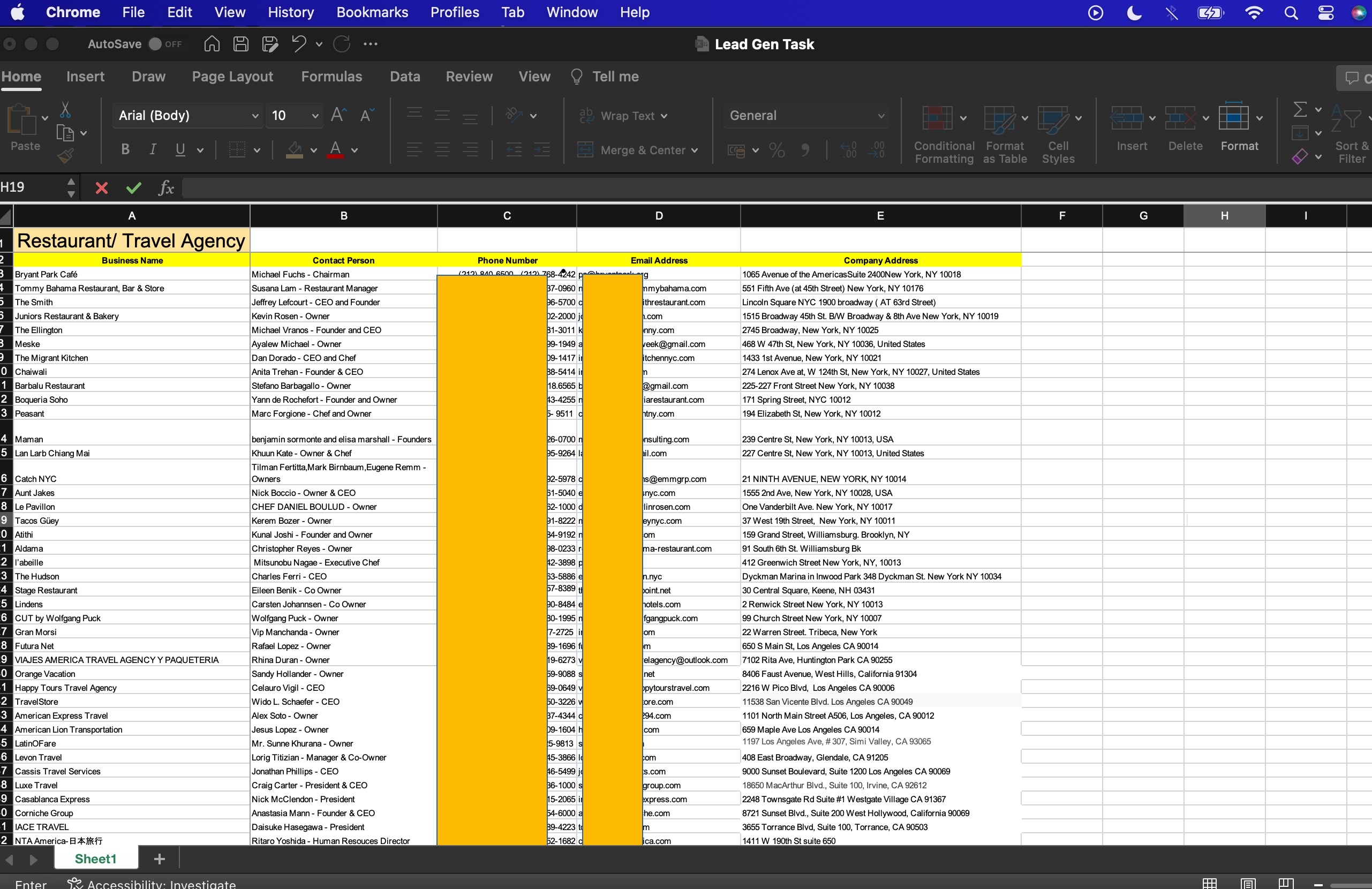Viewport: 1372px width, 889px height.
Task: Toggle Underline formatting
Action: 180,150
